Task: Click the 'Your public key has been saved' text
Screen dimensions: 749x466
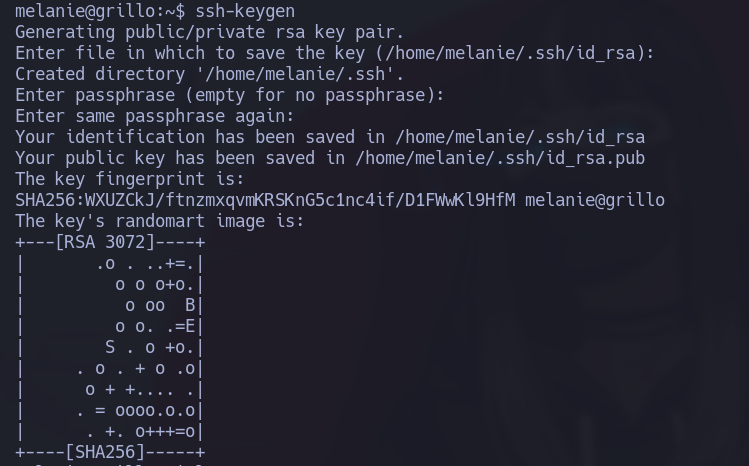Action: click(x=170, y=158)
